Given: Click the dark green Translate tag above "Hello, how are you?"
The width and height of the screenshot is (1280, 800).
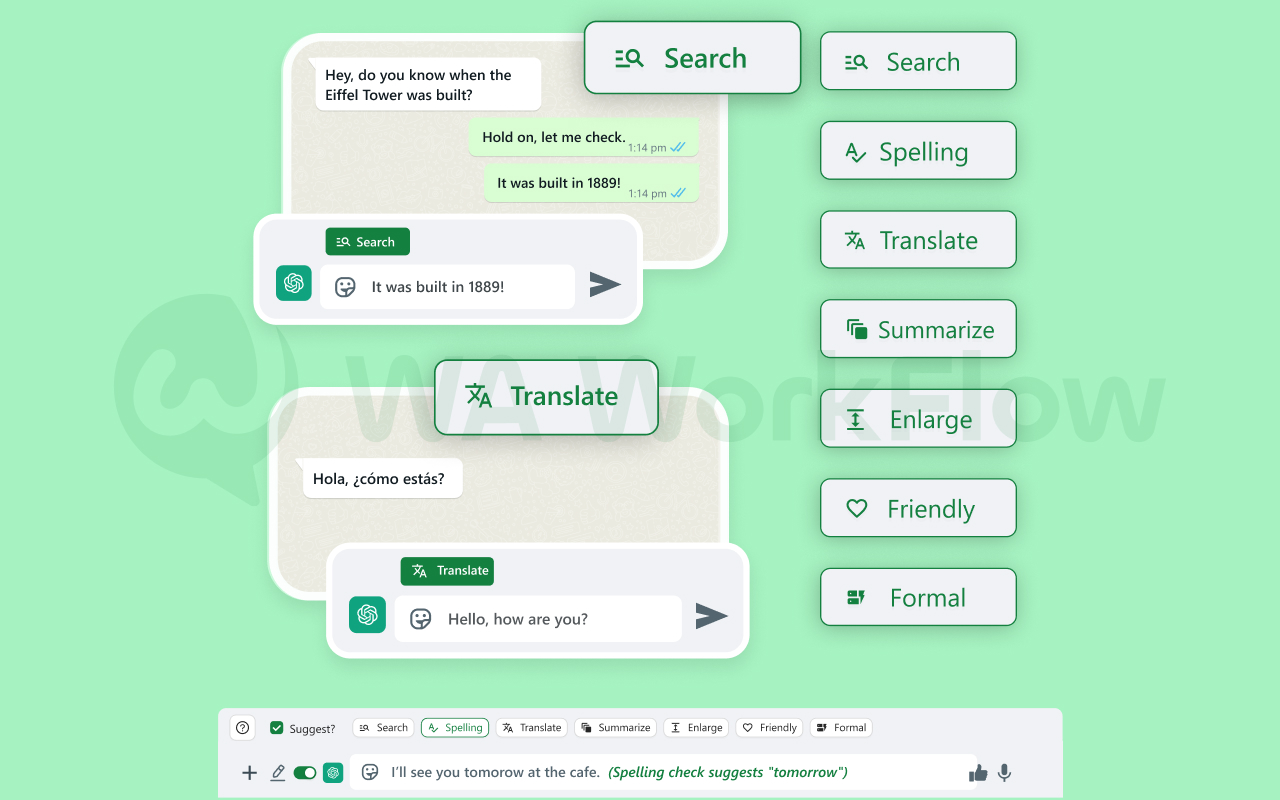Looking at the screenshot, I should (x=447, y=571).
